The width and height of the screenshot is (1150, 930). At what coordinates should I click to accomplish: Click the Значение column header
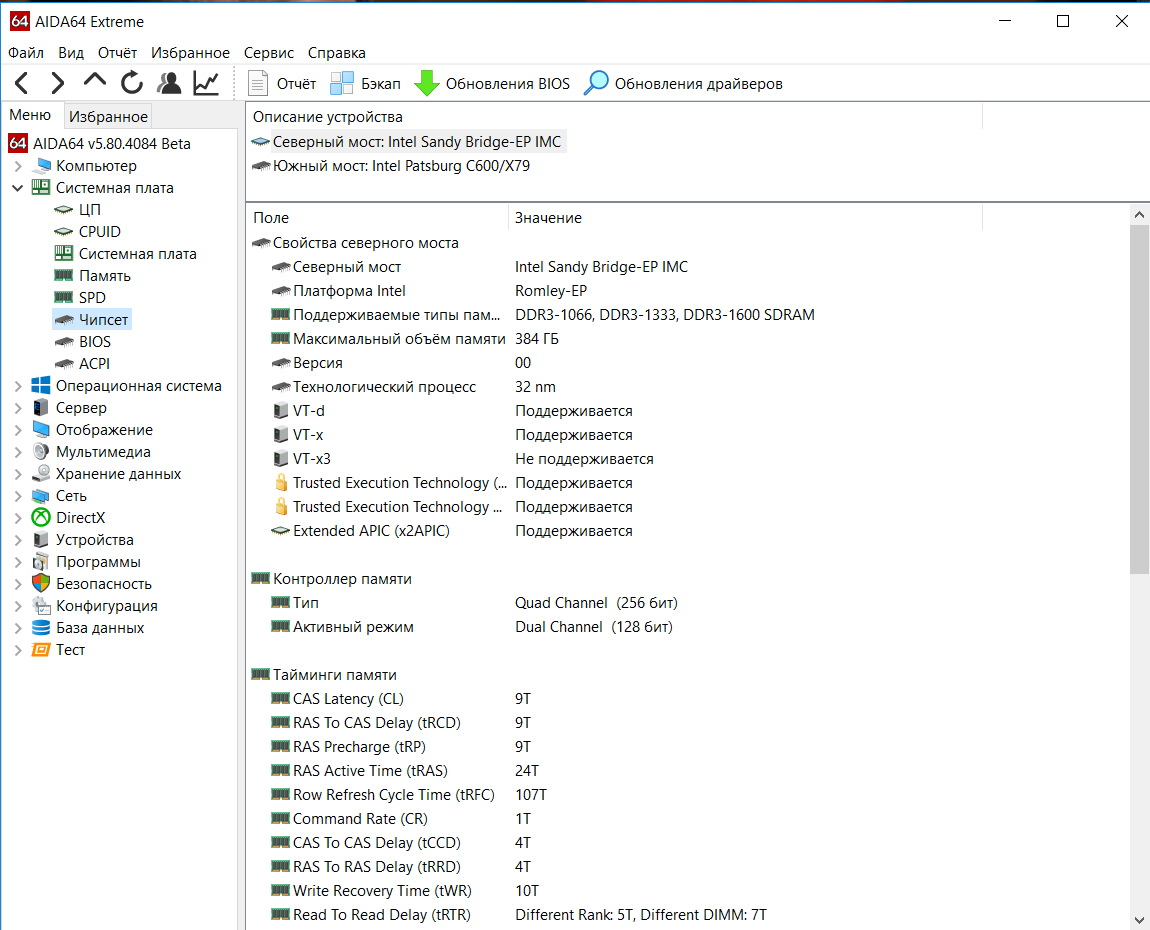[744, 218]
